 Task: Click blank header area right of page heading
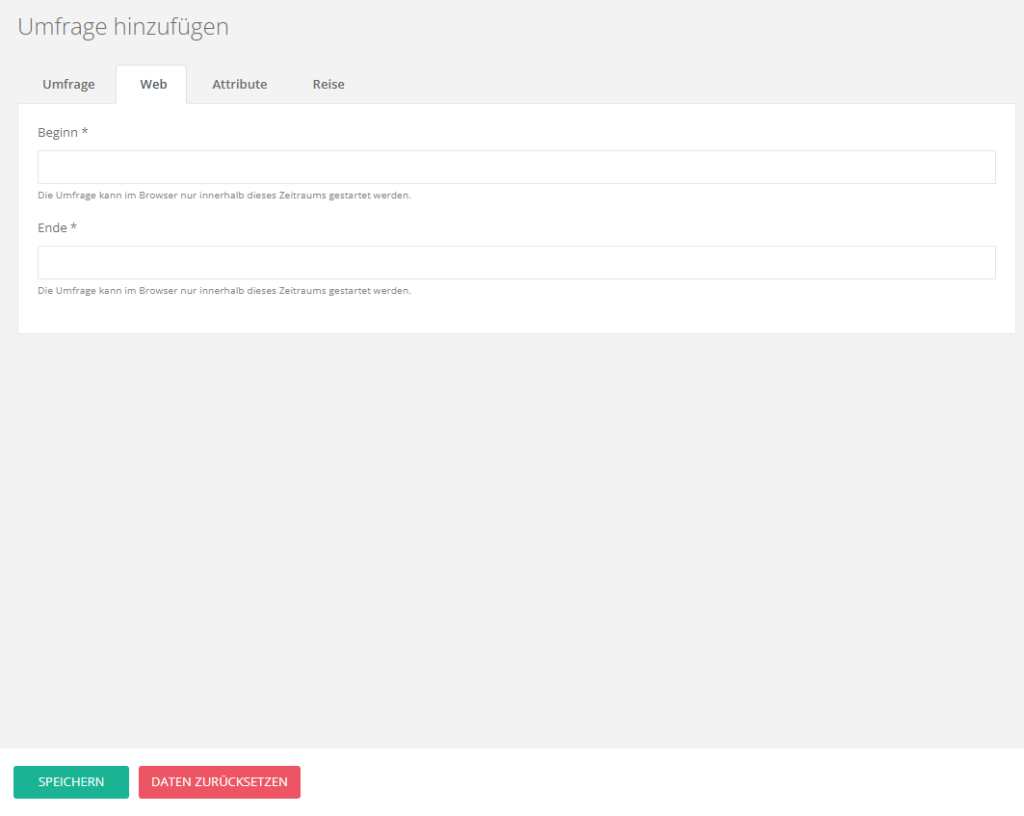click(x=620, y=27)
